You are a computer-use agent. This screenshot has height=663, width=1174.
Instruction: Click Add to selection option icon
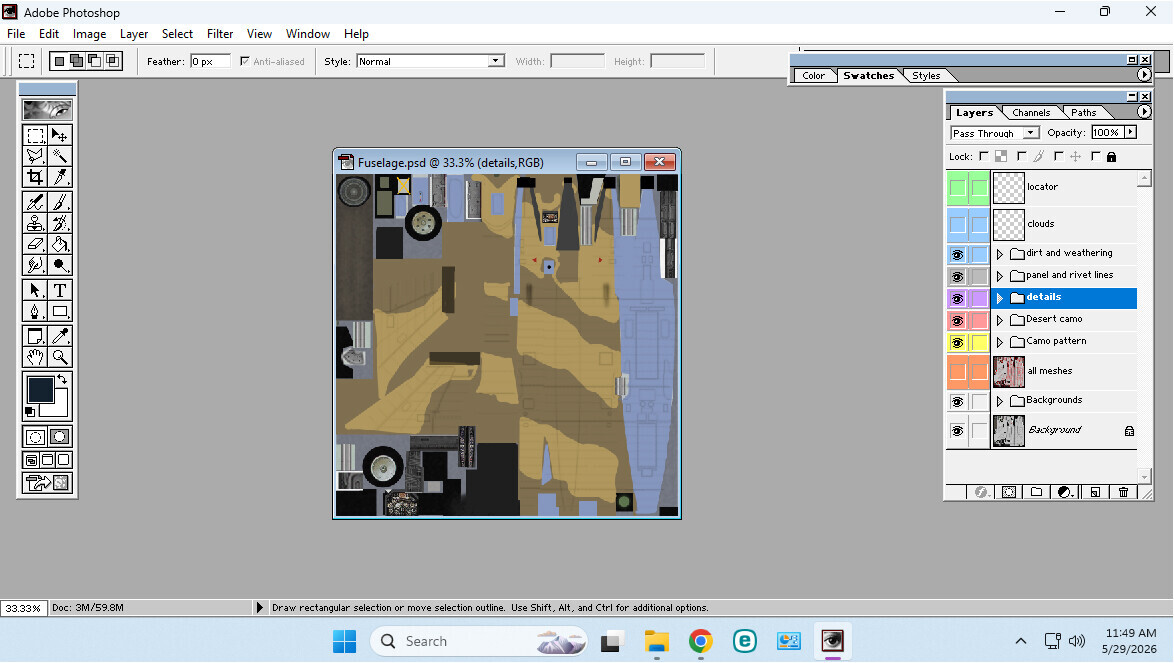point(77,61)
